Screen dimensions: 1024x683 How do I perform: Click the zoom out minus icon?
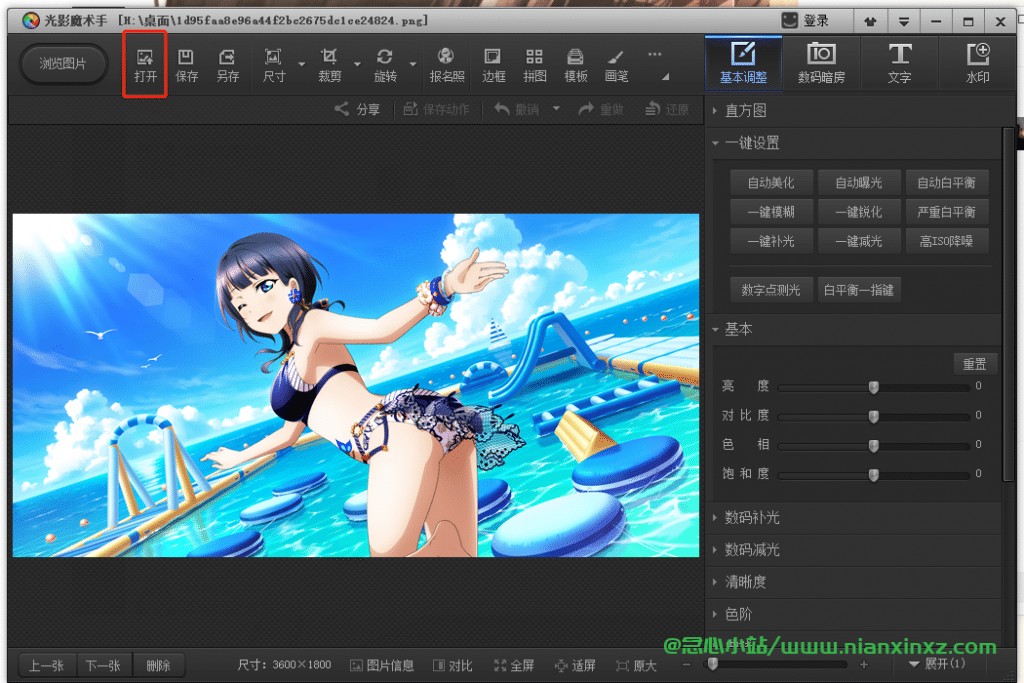tap(686, 665)
